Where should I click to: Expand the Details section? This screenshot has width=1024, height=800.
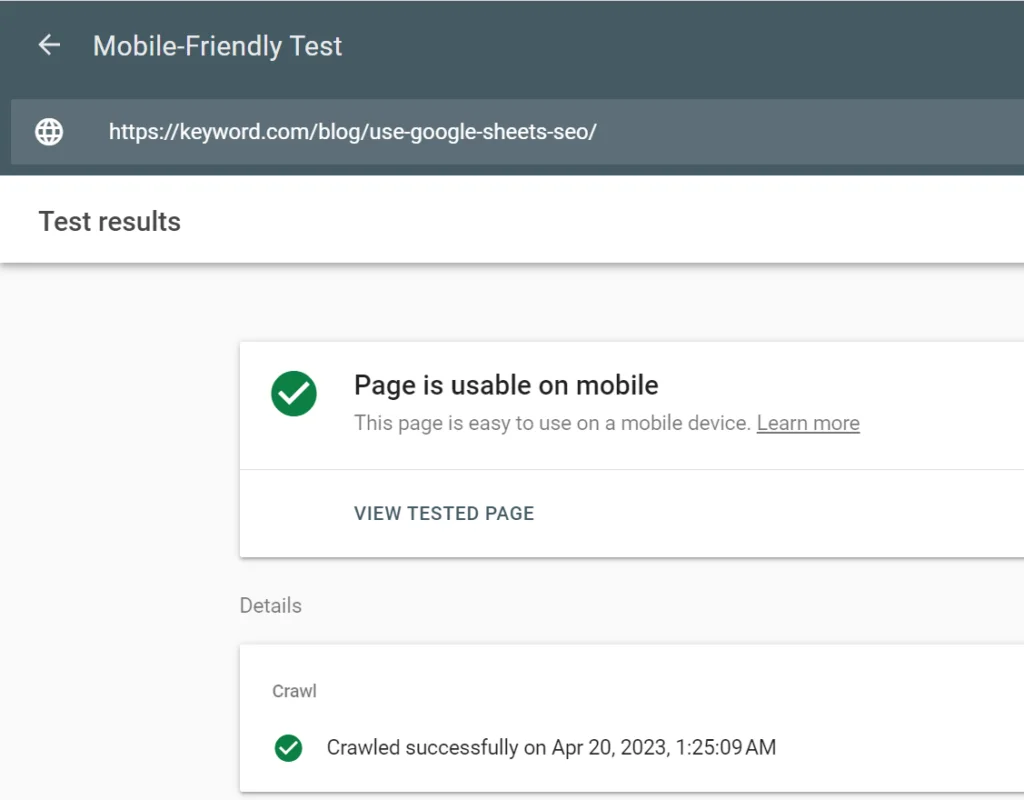270,605
